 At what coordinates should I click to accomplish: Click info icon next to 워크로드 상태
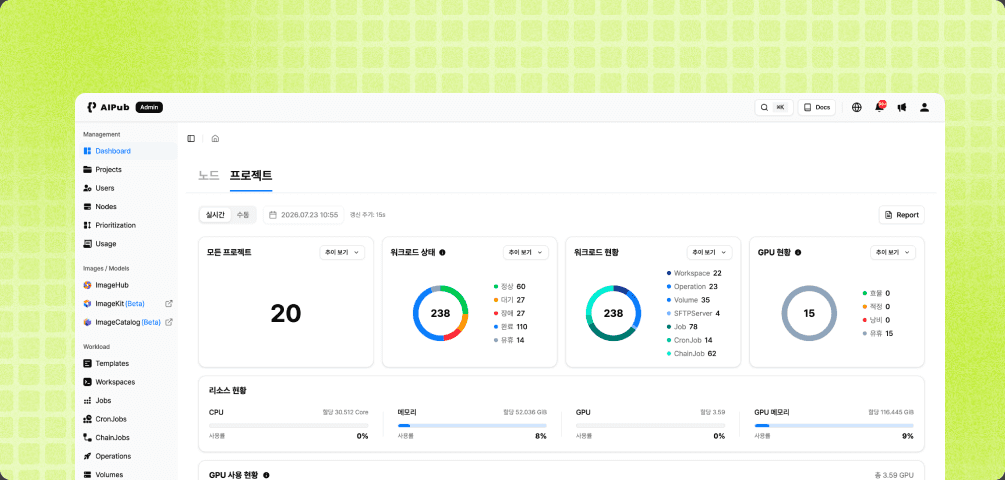click(x=443, y=252)
